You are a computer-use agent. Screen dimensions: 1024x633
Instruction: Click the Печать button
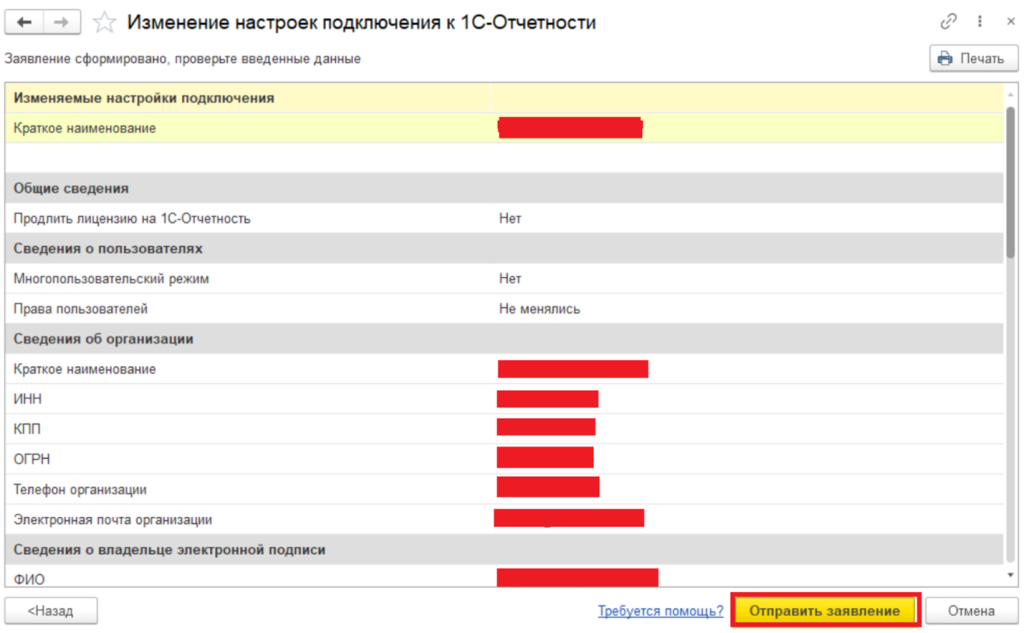coord(972,58)
